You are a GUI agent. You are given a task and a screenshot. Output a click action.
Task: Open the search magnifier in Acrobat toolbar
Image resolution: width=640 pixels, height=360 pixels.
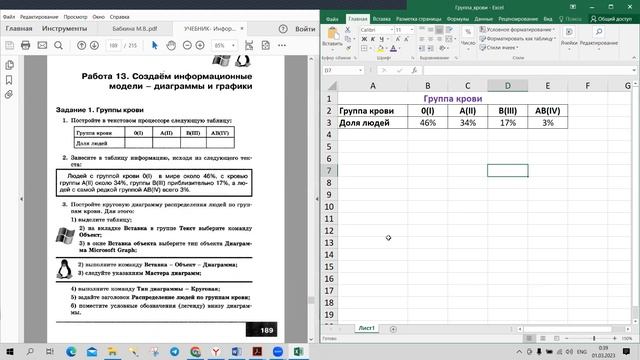(x=58, y=45)
